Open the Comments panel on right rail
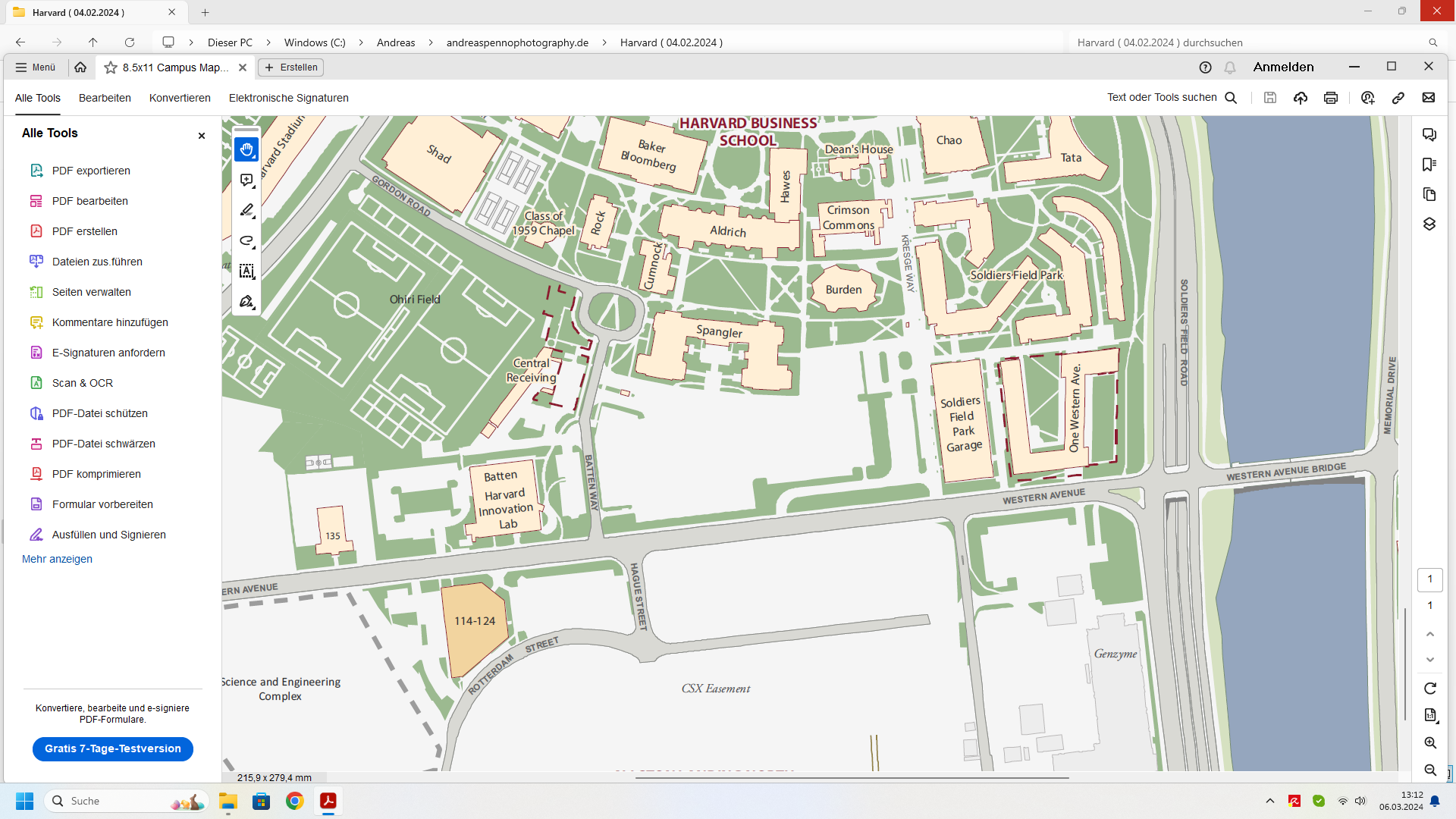The image size is (1456, 819). click(x=1429, y=135)
